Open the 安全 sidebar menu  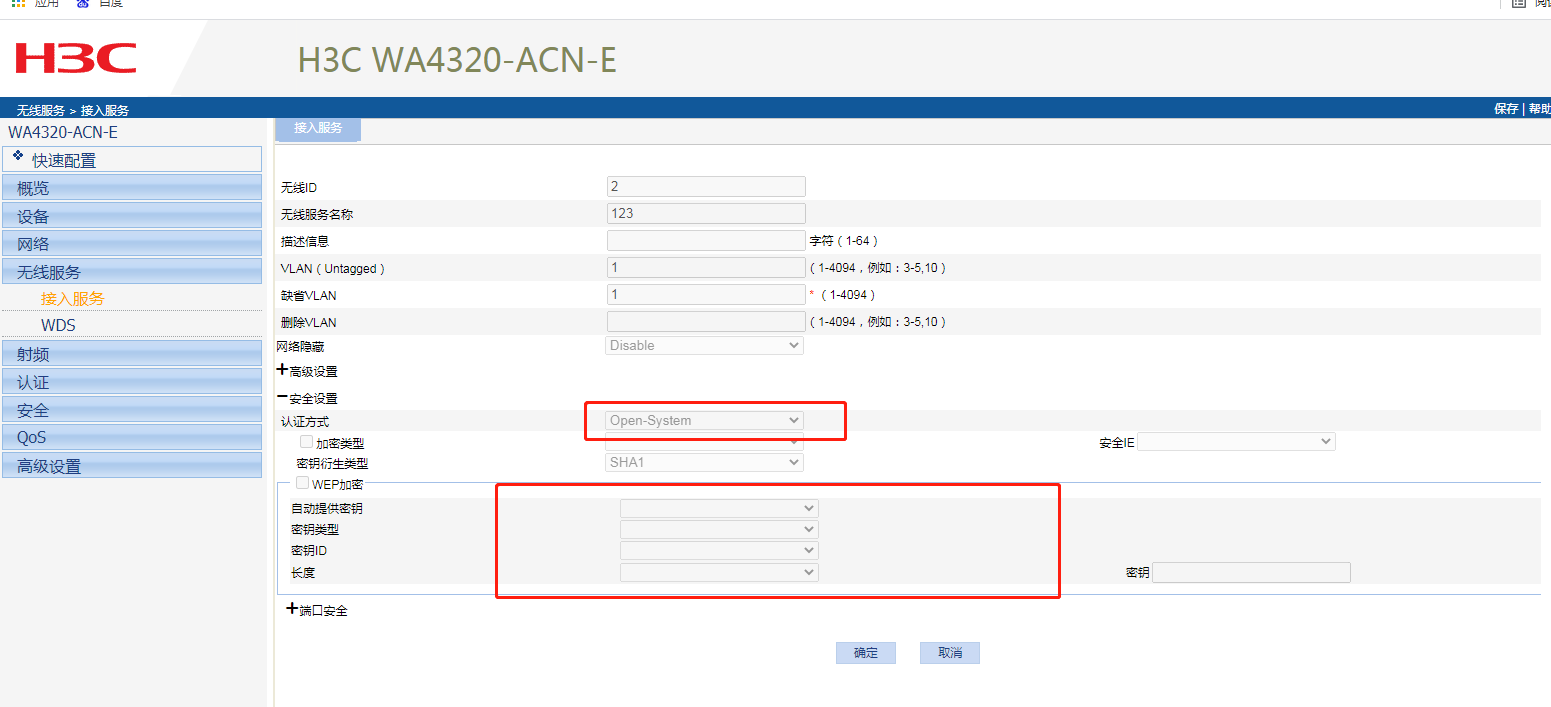(x=132, y=409)
